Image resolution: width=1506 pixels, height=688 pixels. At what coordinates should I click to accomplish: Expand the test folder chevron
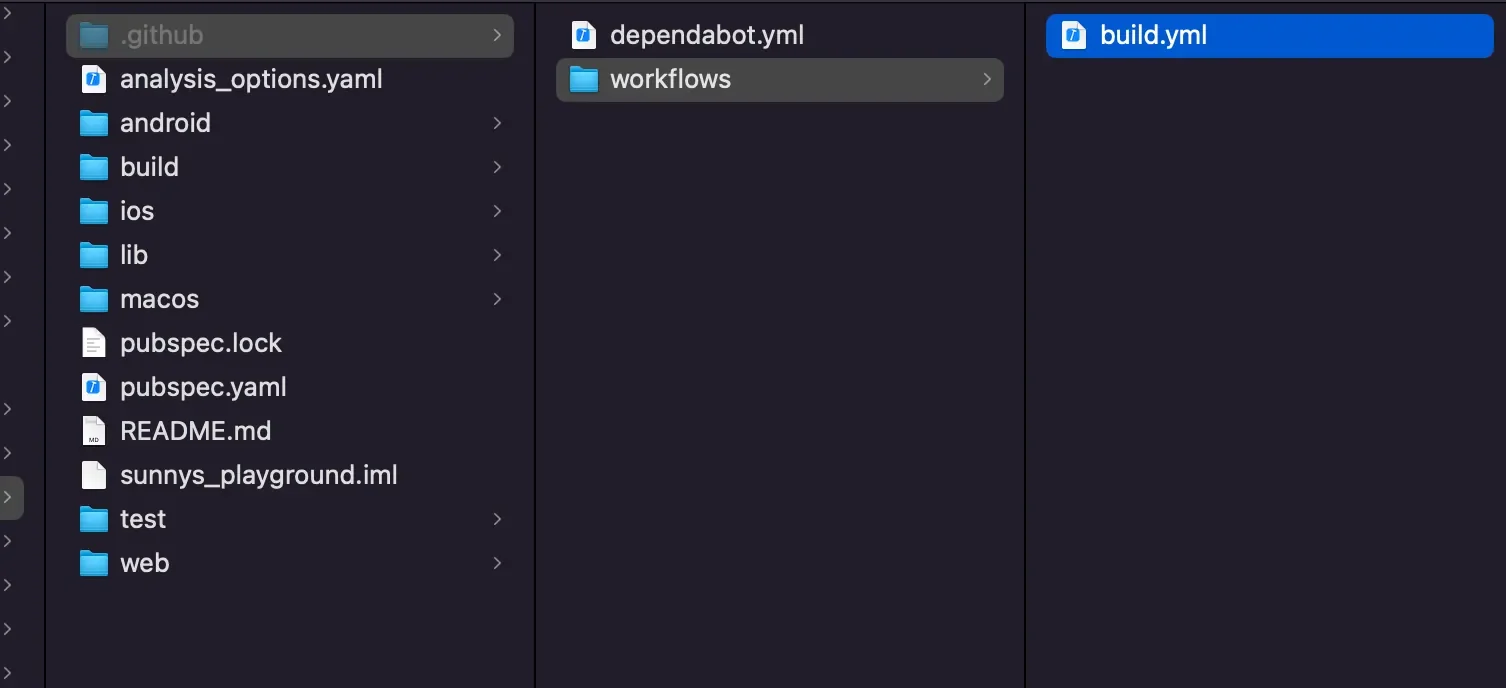(497, 519)
